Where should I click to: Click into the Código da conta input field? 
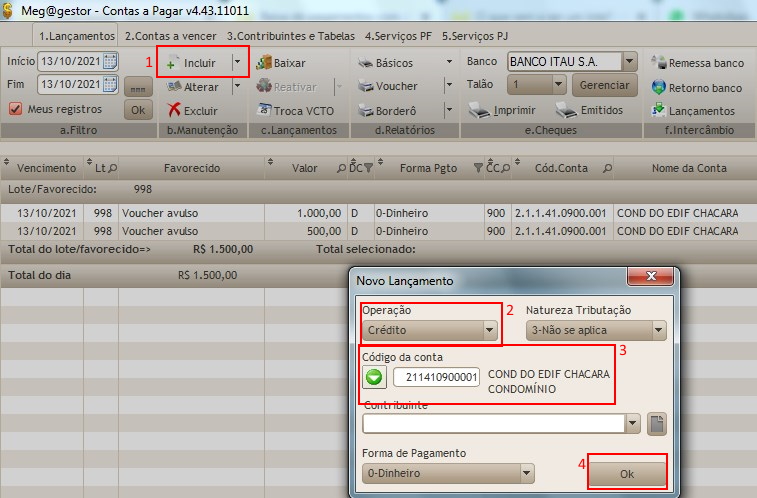(436, 377)
